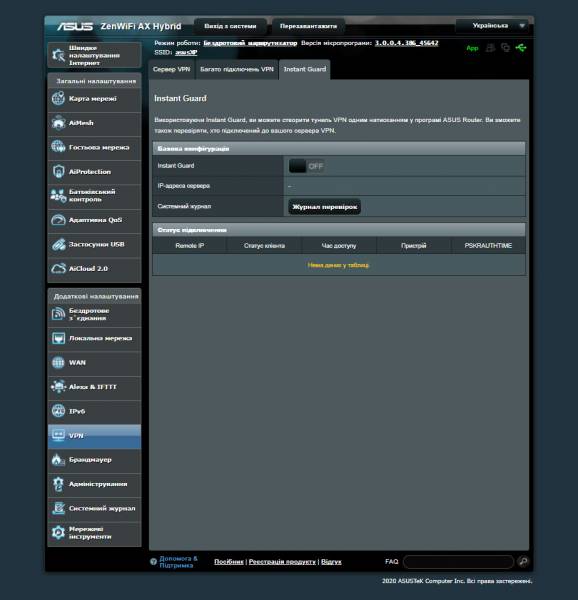The width and height of the screenshot is (578, 600).
Task: Click the SSID name link
Action: click(186, 52)
